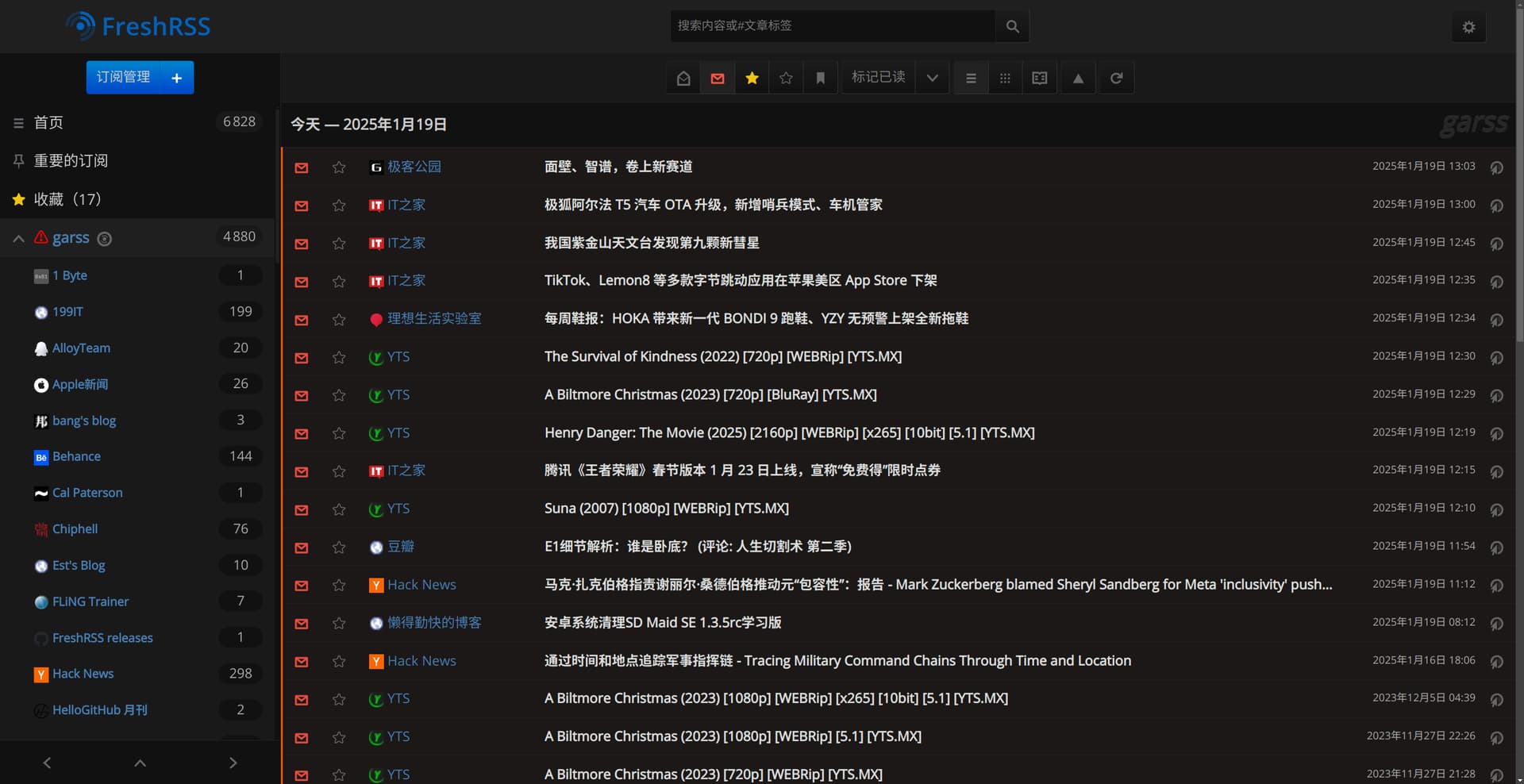Click the search magnifier button
Image resolution: width=1524 pixels, height=784 pixels.
pos(1012,26)
